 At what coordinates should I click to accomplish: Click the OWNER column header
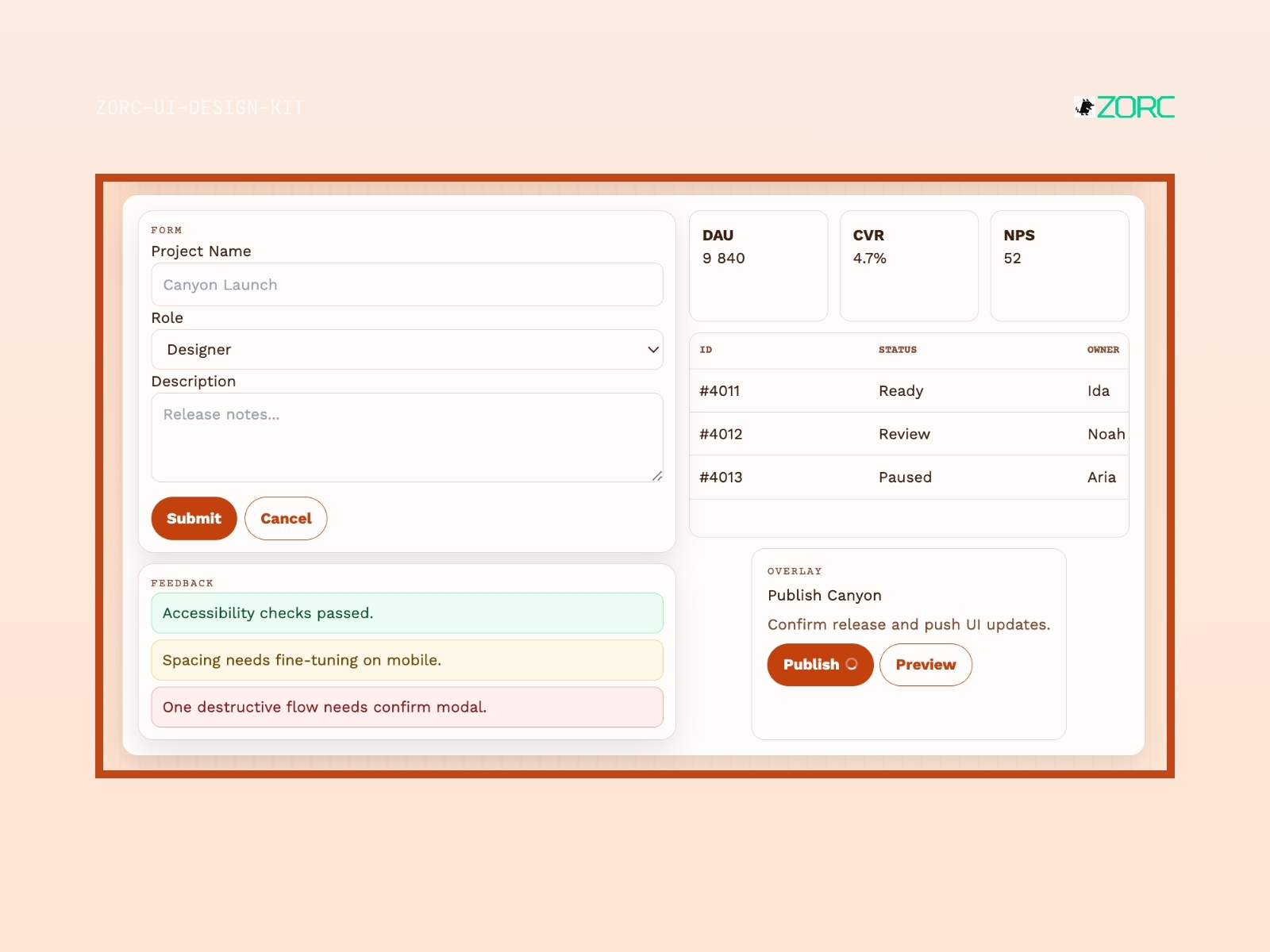tap(1103, 350)
